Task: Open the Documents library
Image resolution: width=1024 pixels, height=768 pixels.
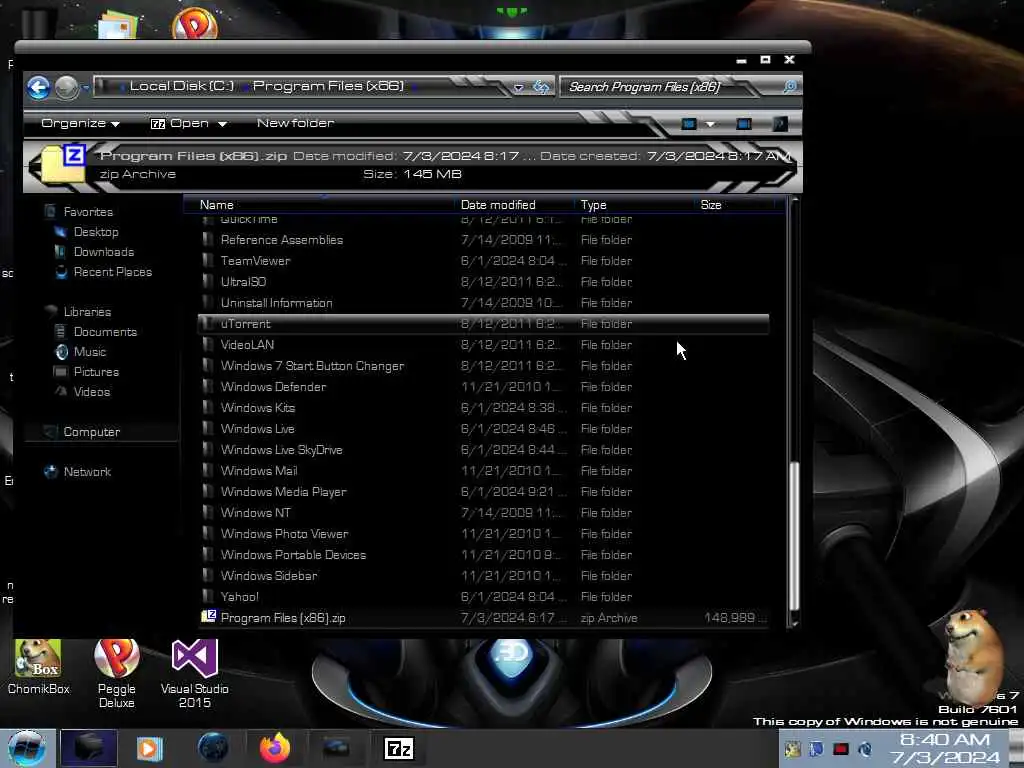Action: [x=105, y=332]
